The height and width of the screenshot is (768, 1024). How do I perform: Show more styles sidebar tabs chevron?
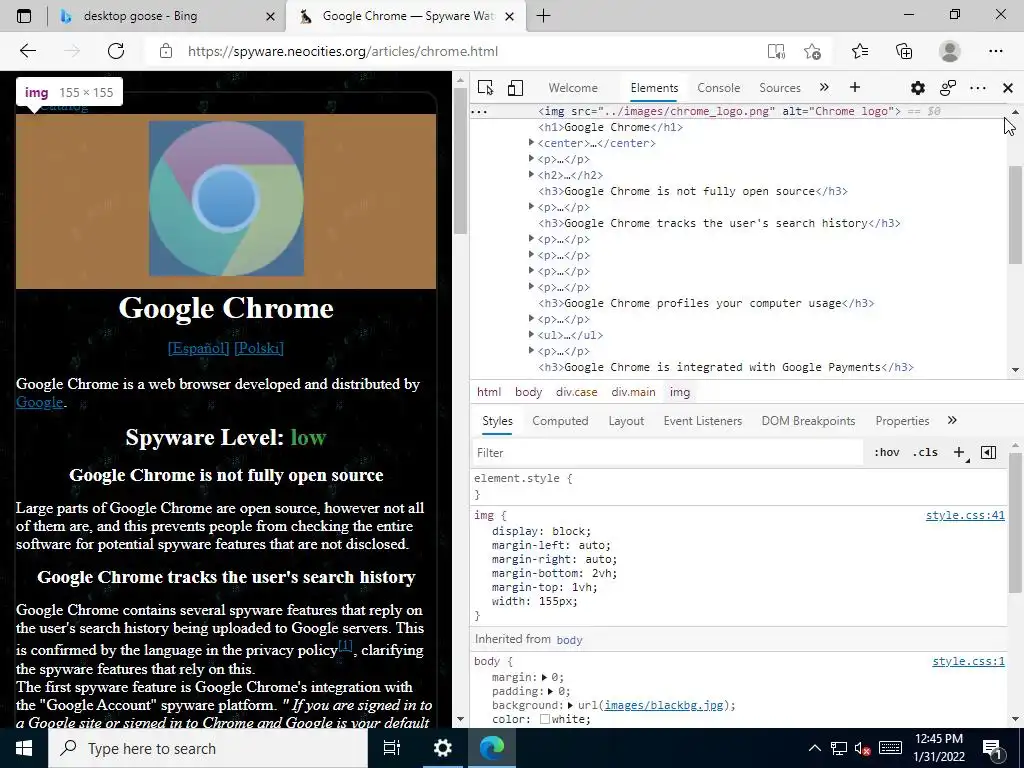tap(952, 421)
